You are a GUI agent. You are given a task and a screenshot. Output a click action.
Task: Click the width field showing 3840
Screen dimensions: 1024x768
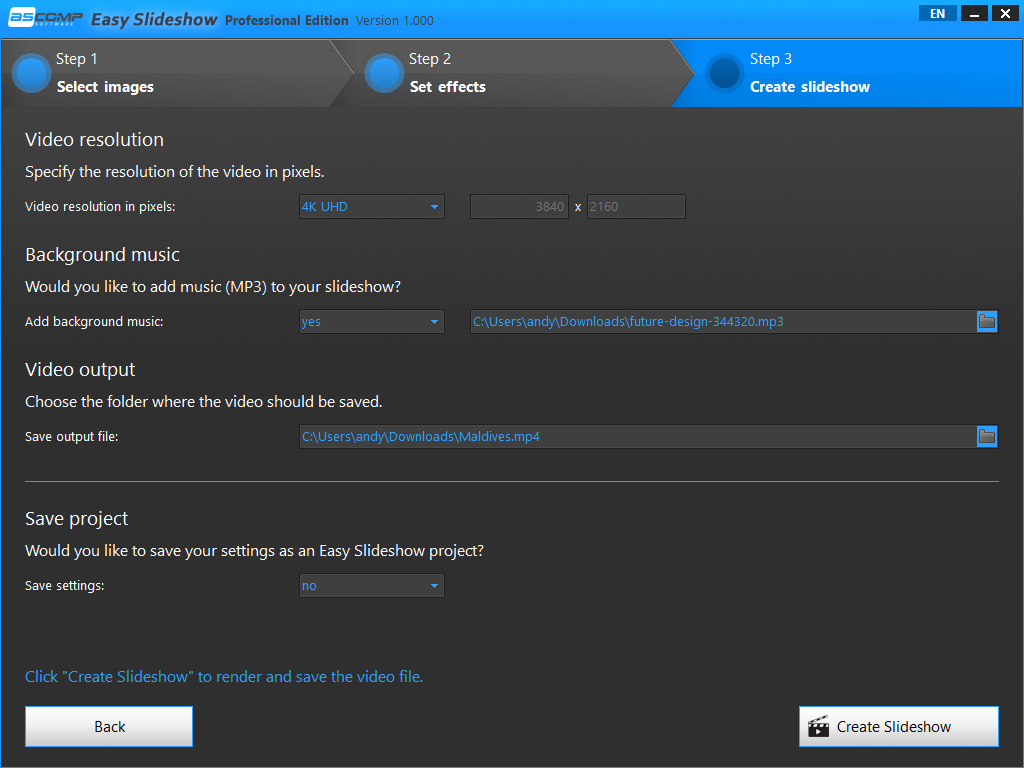click(519, 206)
